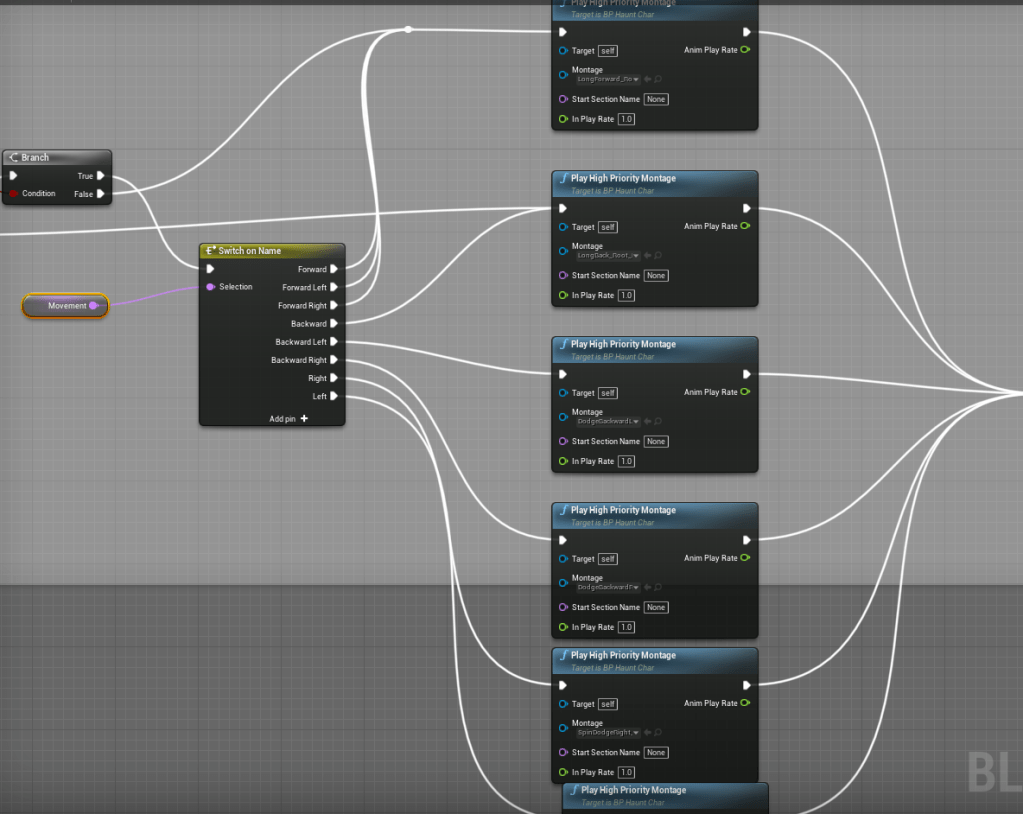This screenshot has height=814, width=1023.
Task: Click the Forward exec pin on Switch on Name
Action: (x=334, y=269)
